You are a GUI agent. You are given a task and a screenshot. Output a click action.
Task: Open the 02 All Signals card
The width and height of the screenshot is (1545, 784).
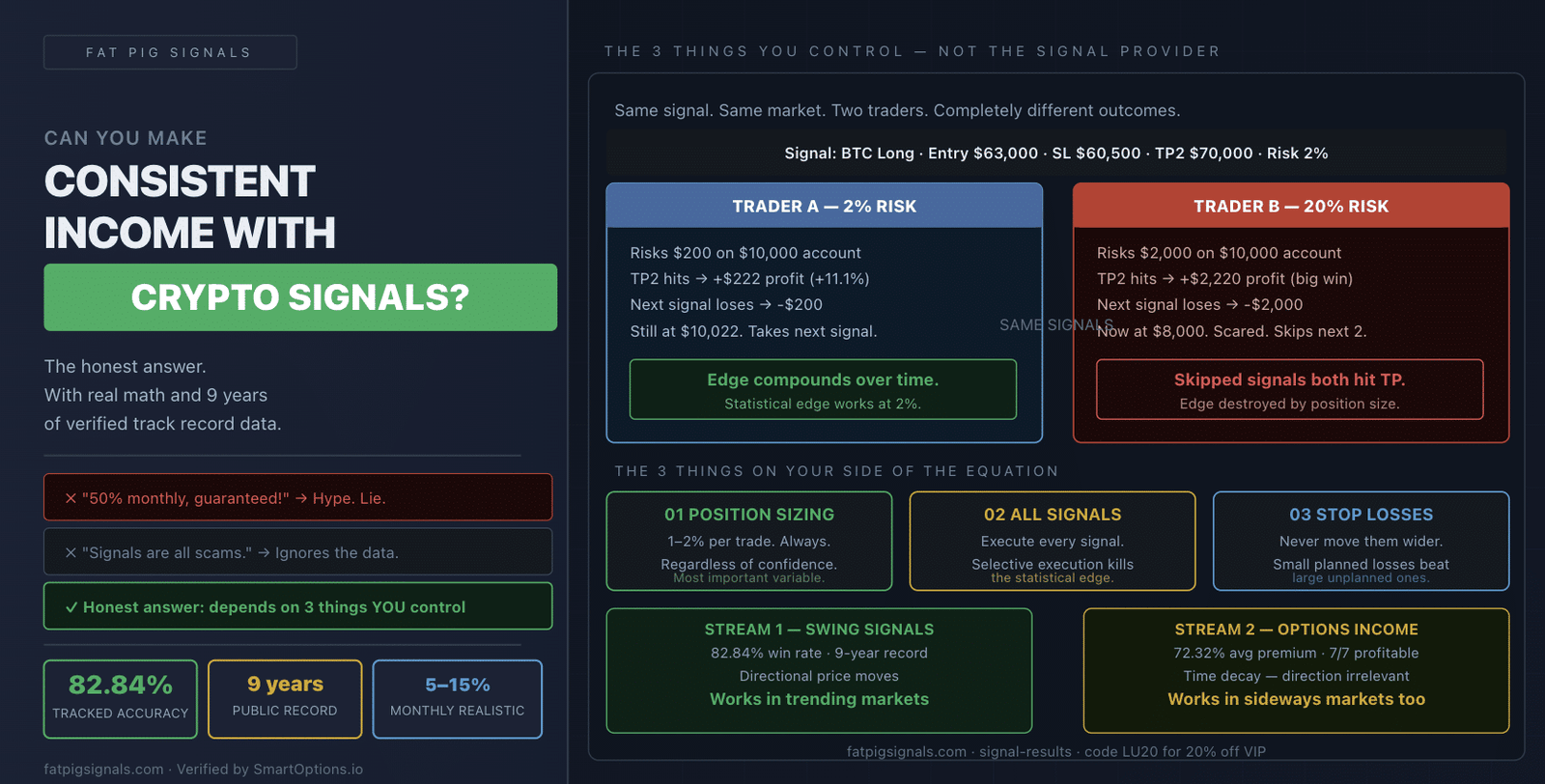coord(1053,541)
